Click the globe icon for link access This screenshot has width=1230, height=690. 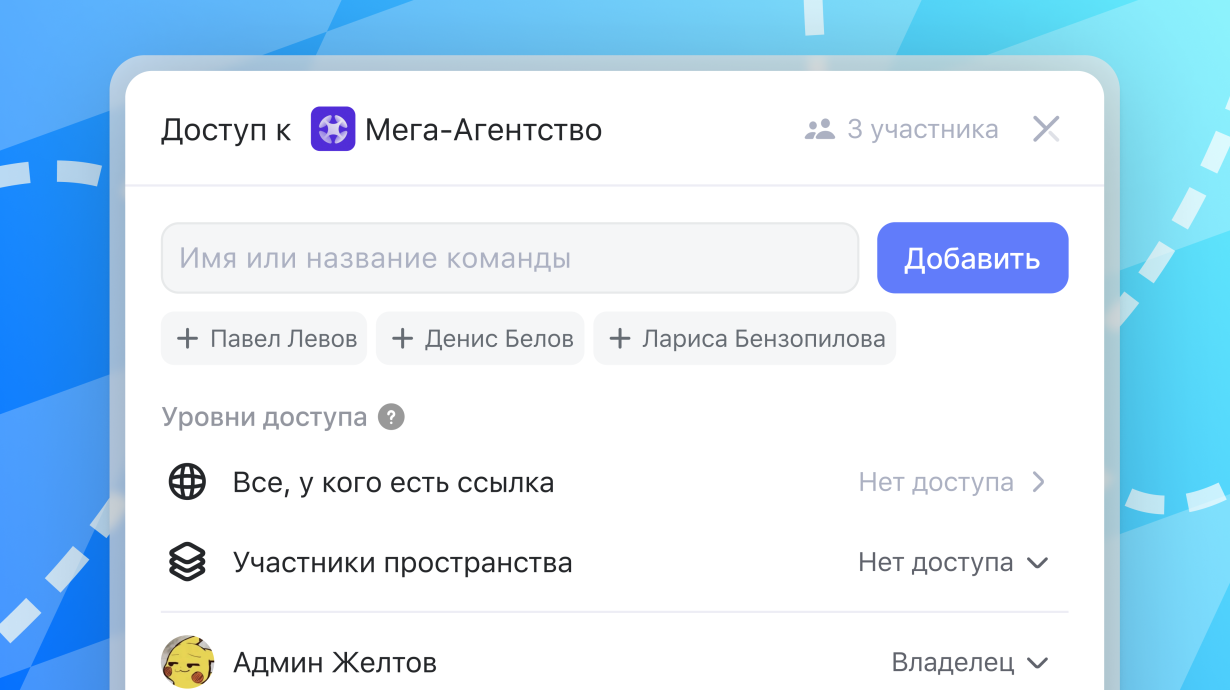[187, 482]
